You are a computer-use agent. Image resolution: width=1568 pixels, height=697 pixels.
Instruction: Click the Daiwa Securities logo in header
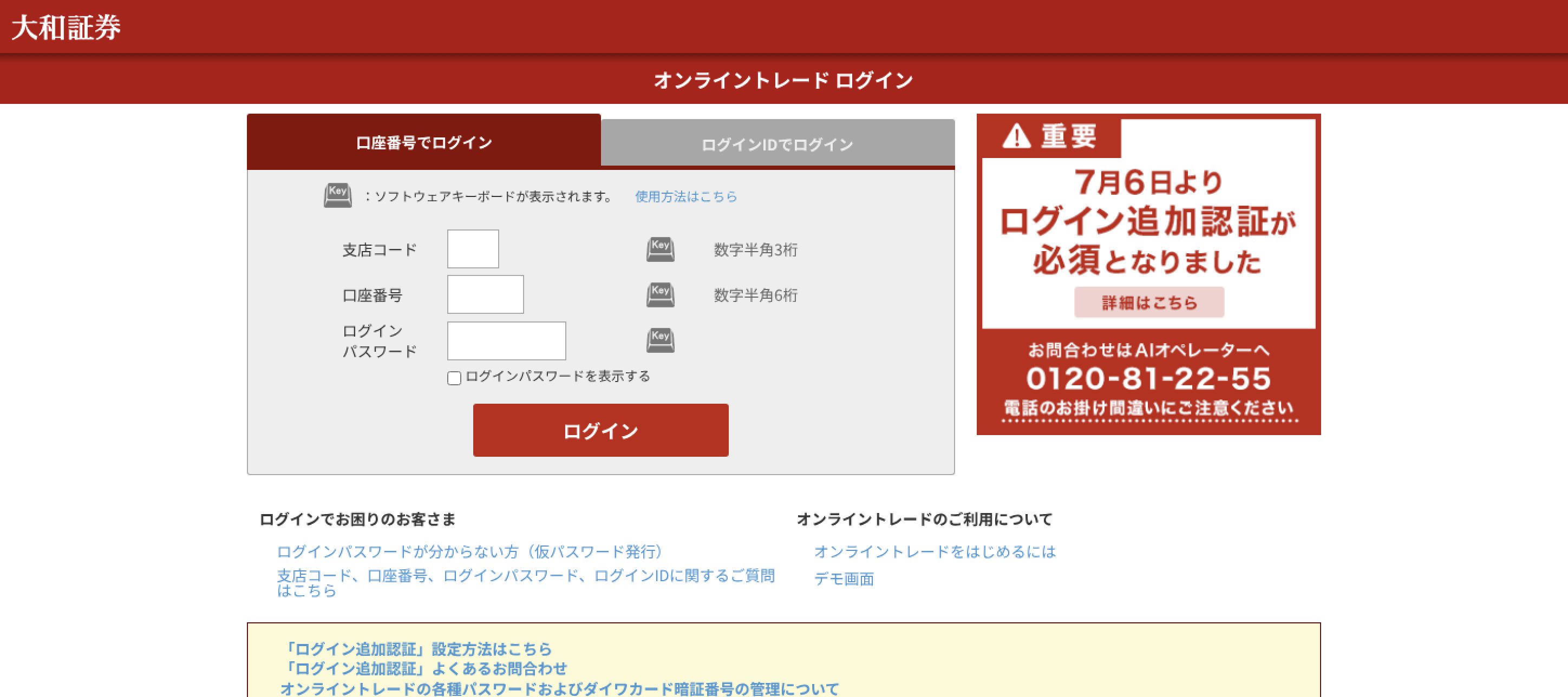[x=66, y=28]
